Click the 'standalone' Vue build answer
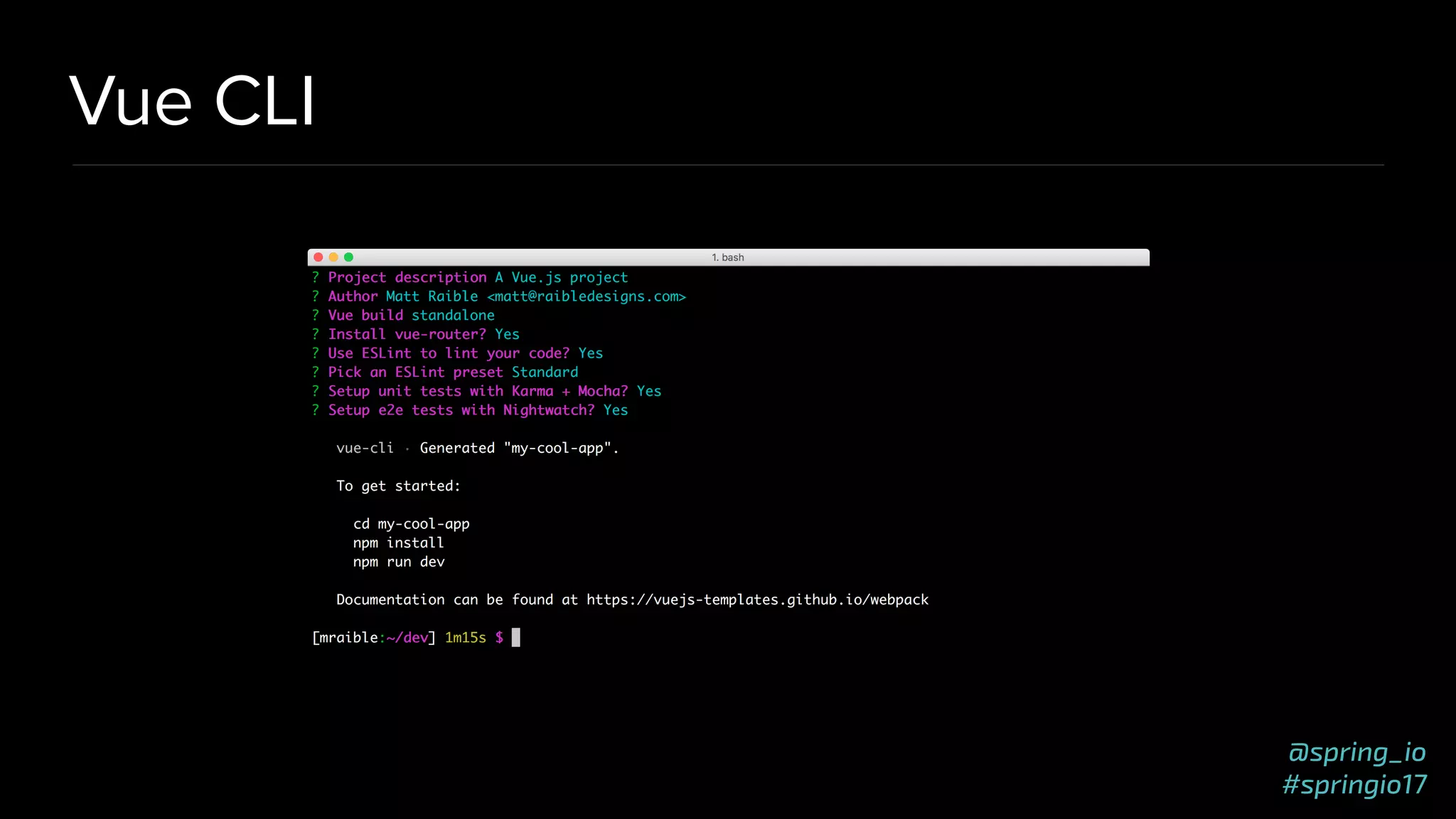 tap(453, 316)
